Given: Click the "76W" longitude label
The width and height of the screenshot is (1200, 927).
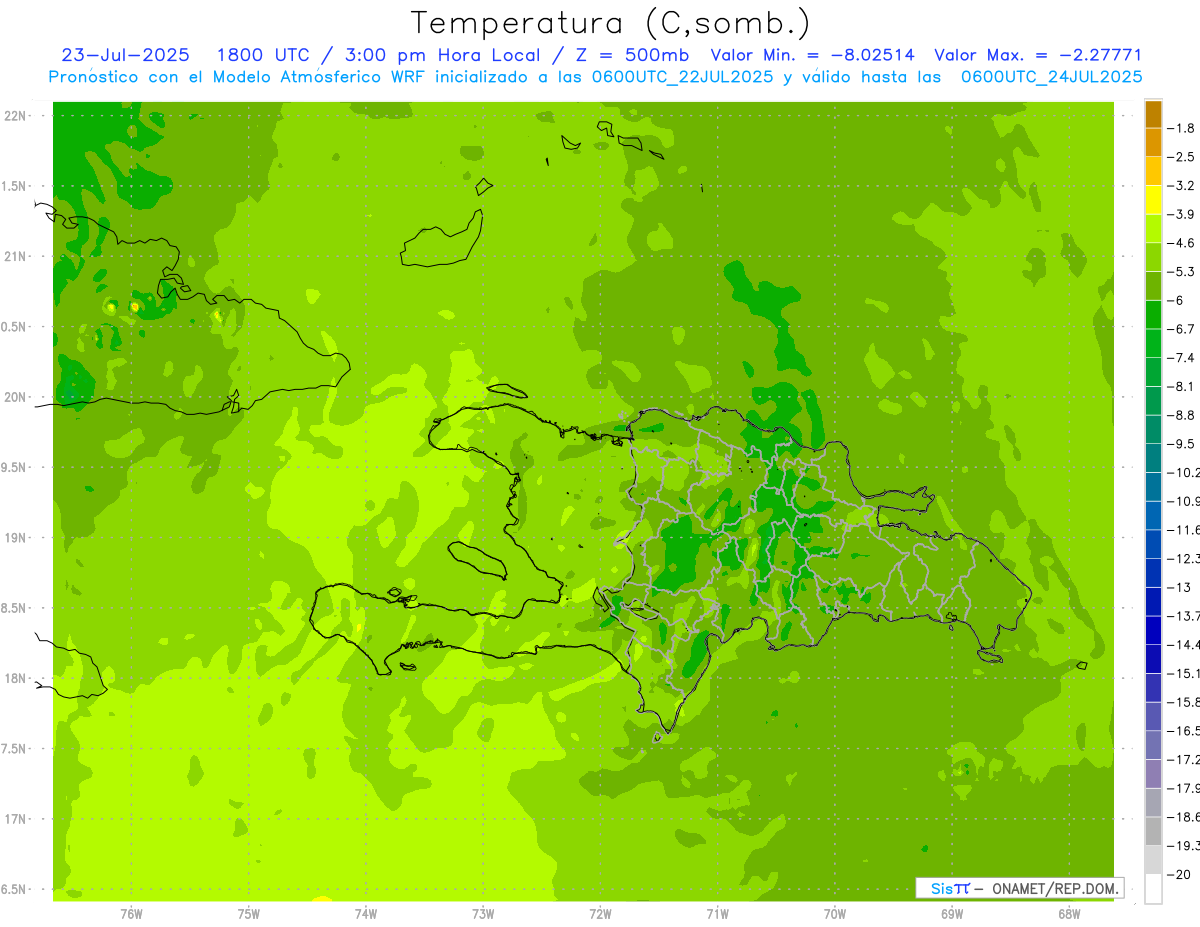Looking at the screenshot, I should tap(131, 914).
